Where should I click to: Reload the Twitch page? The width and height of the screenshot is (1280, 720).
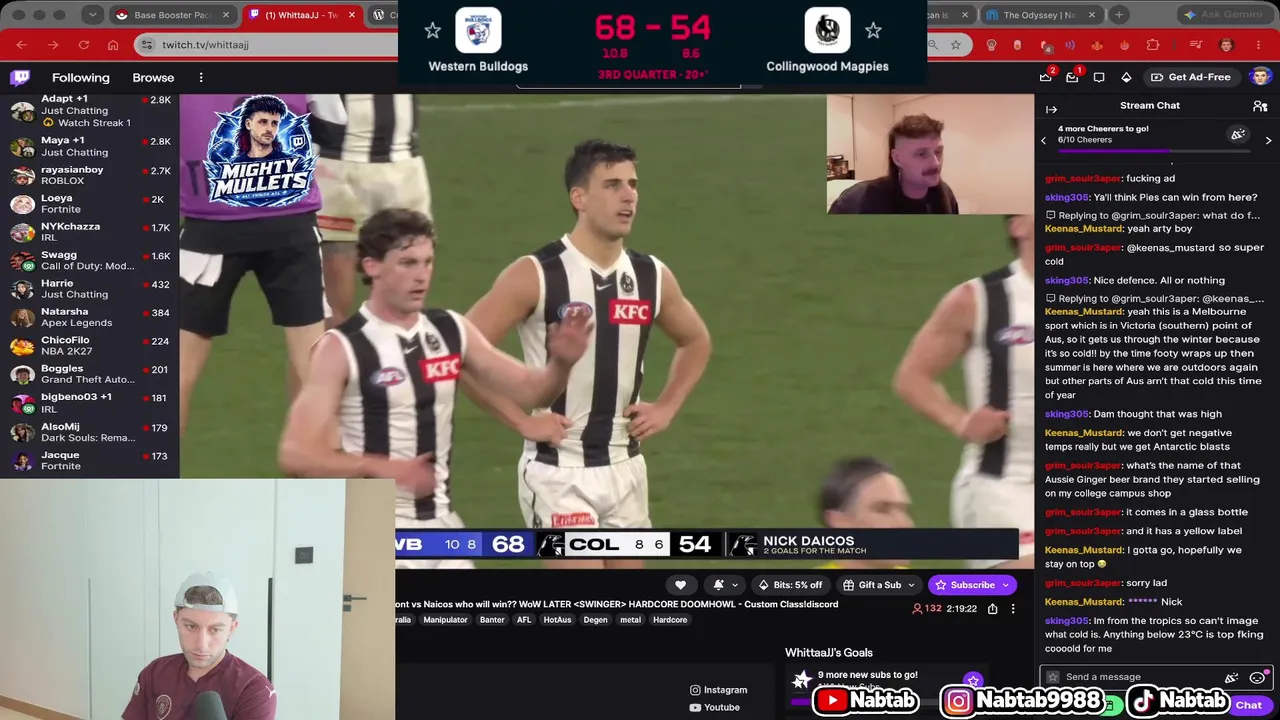pyautogui.click(x=83, y=45)
